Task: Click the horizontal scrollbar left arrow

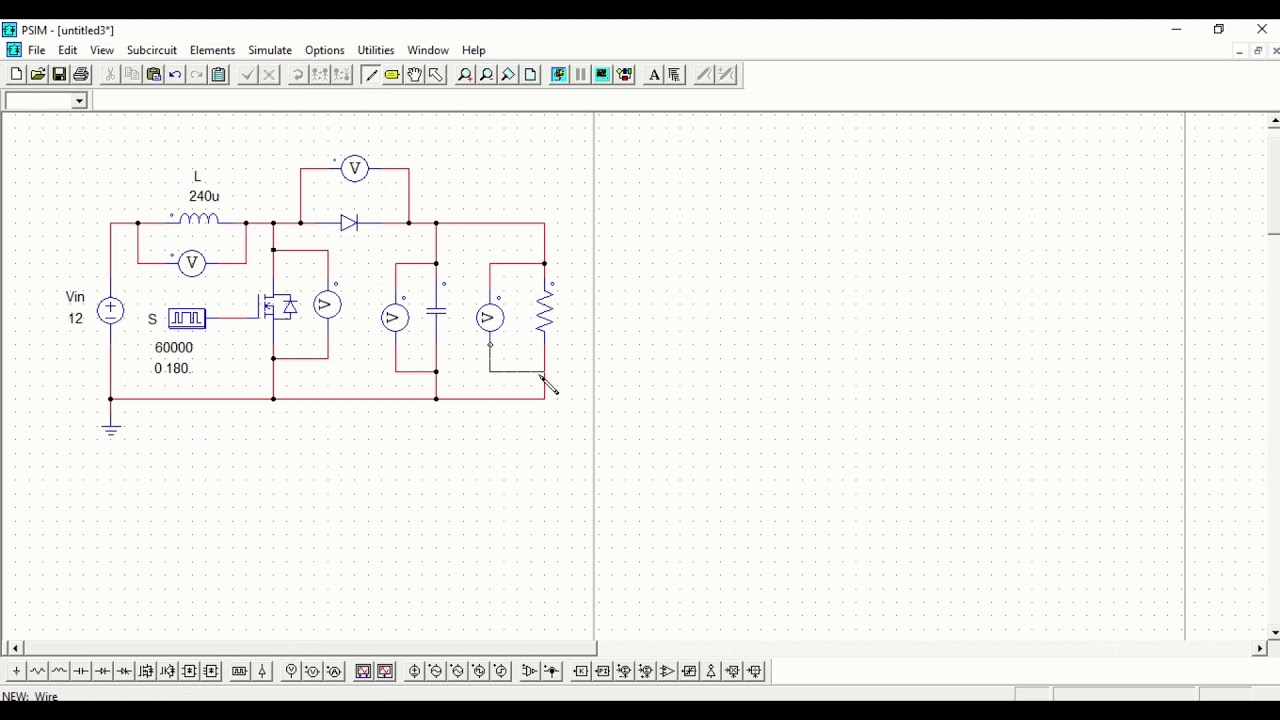Action: (x=13, y=648)
